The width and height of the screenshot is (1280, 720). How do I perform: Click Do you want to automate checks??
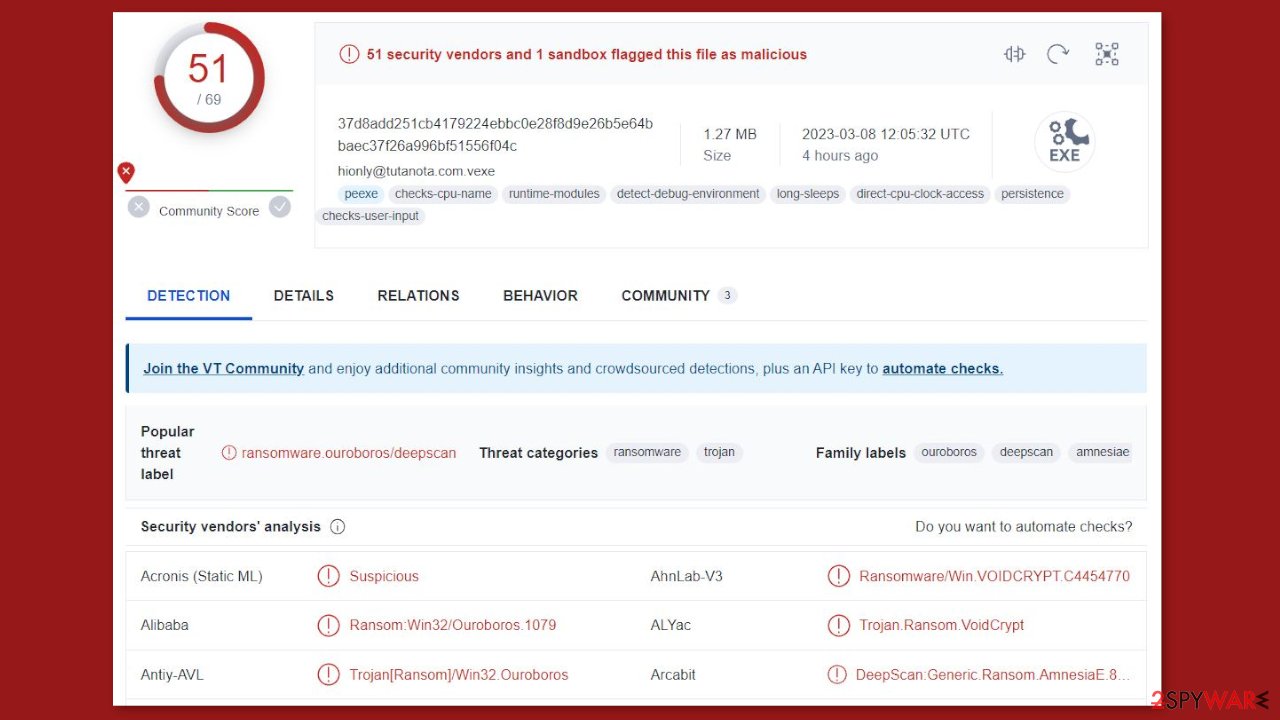pos(1024,526)
